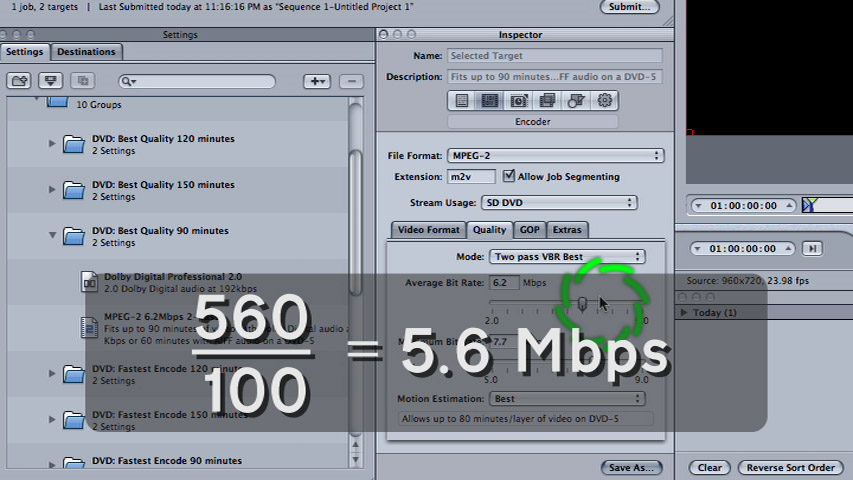This screenshot has width=853, height=480.
Task: Open the Summary pane icon in Inspector
Action: (461, 101)
